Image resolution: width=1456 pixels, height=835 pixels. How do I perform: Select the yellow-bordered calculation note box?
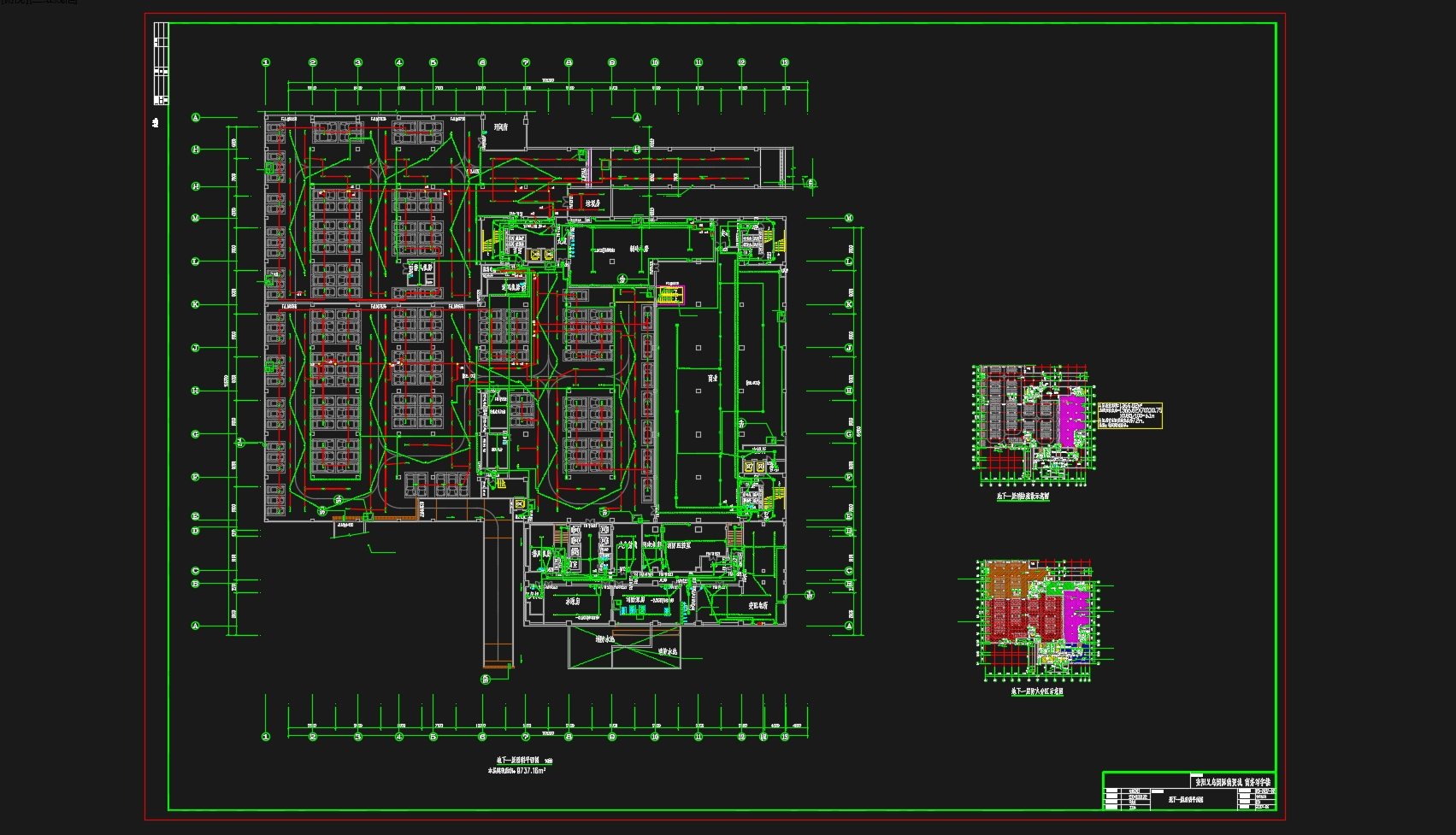coord(1129,416)
